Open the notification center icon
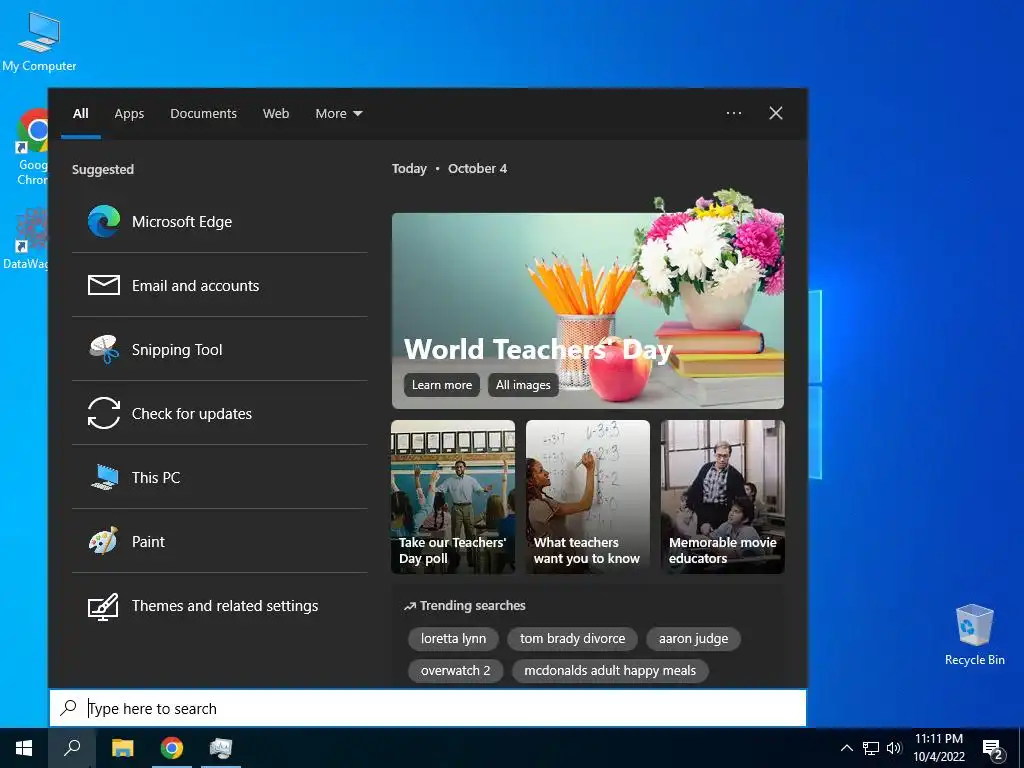The image size is (1024, 768). (x=993, y=748)
